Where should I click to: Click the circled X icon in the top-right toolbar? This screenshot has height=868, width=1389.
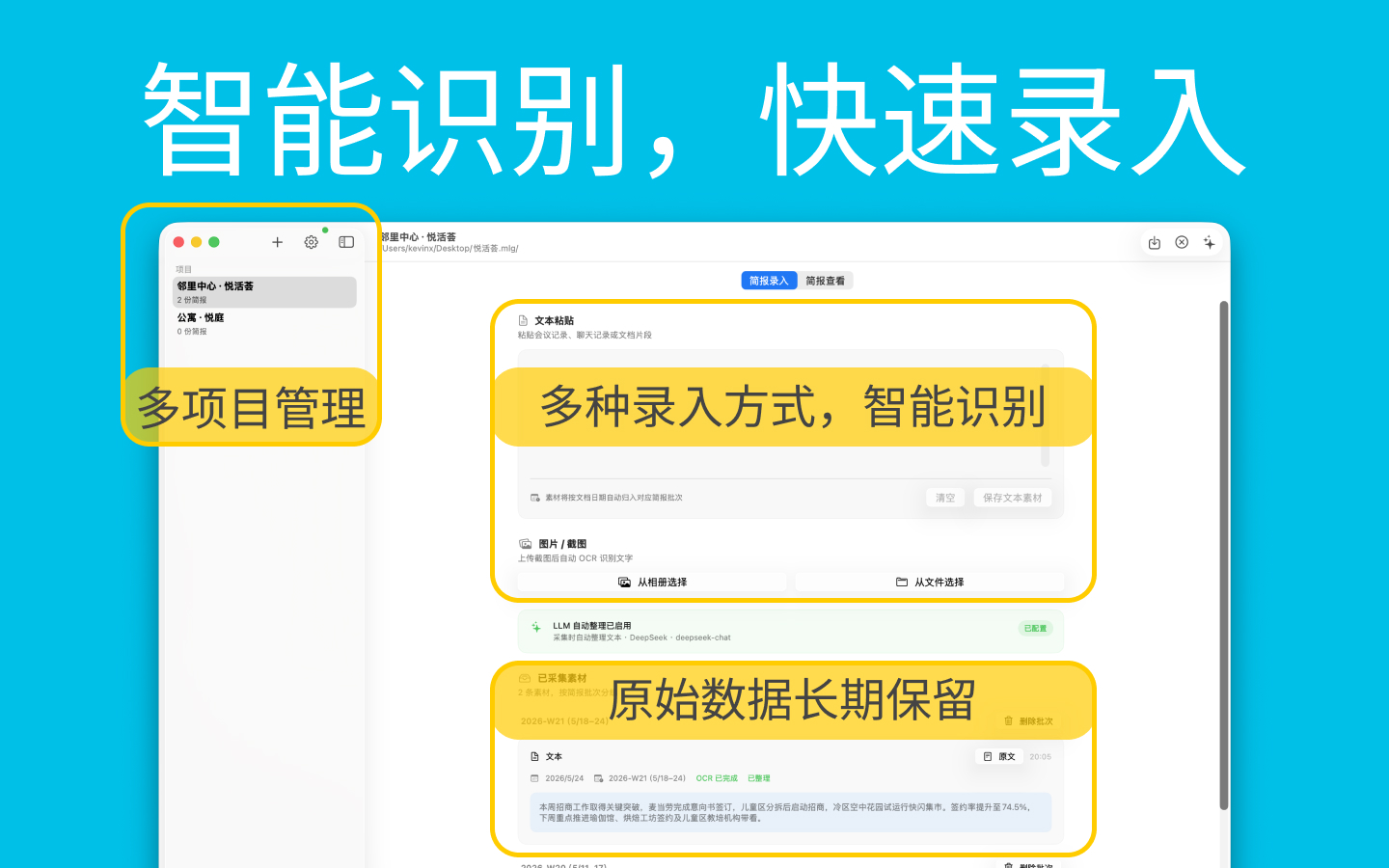[x=1182, y=242]
